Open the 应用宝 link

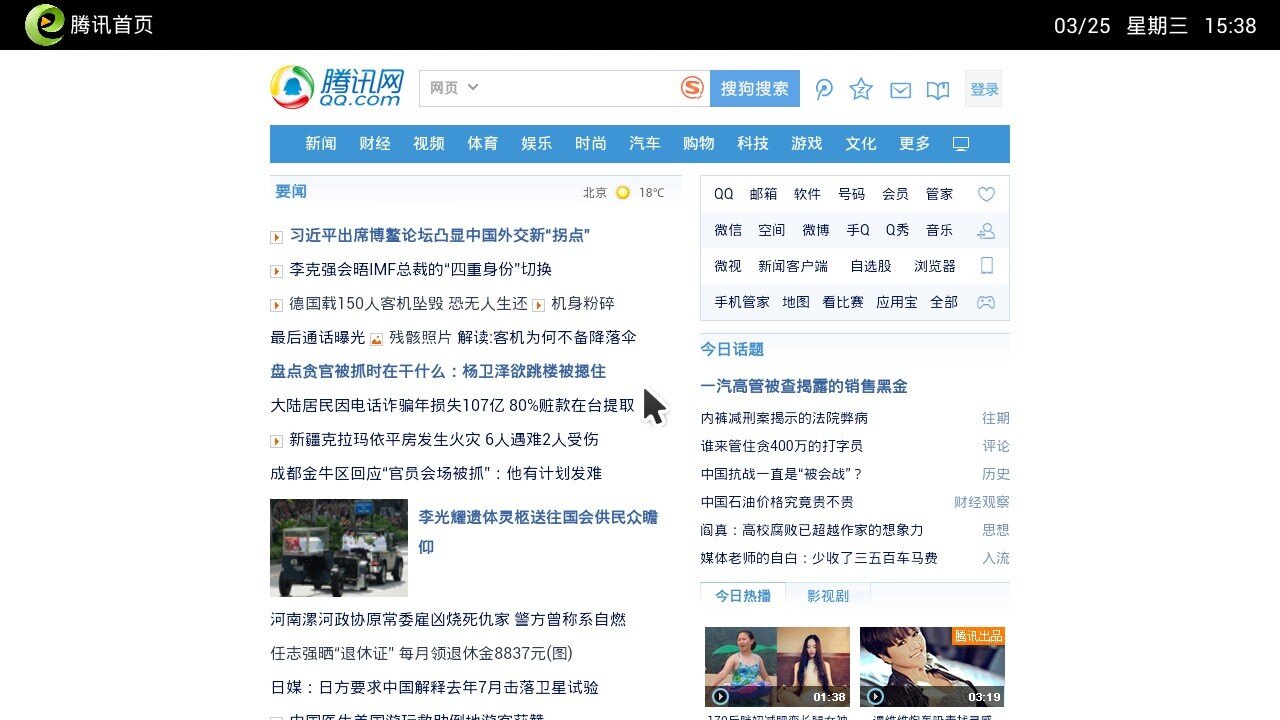pos(897,302)
